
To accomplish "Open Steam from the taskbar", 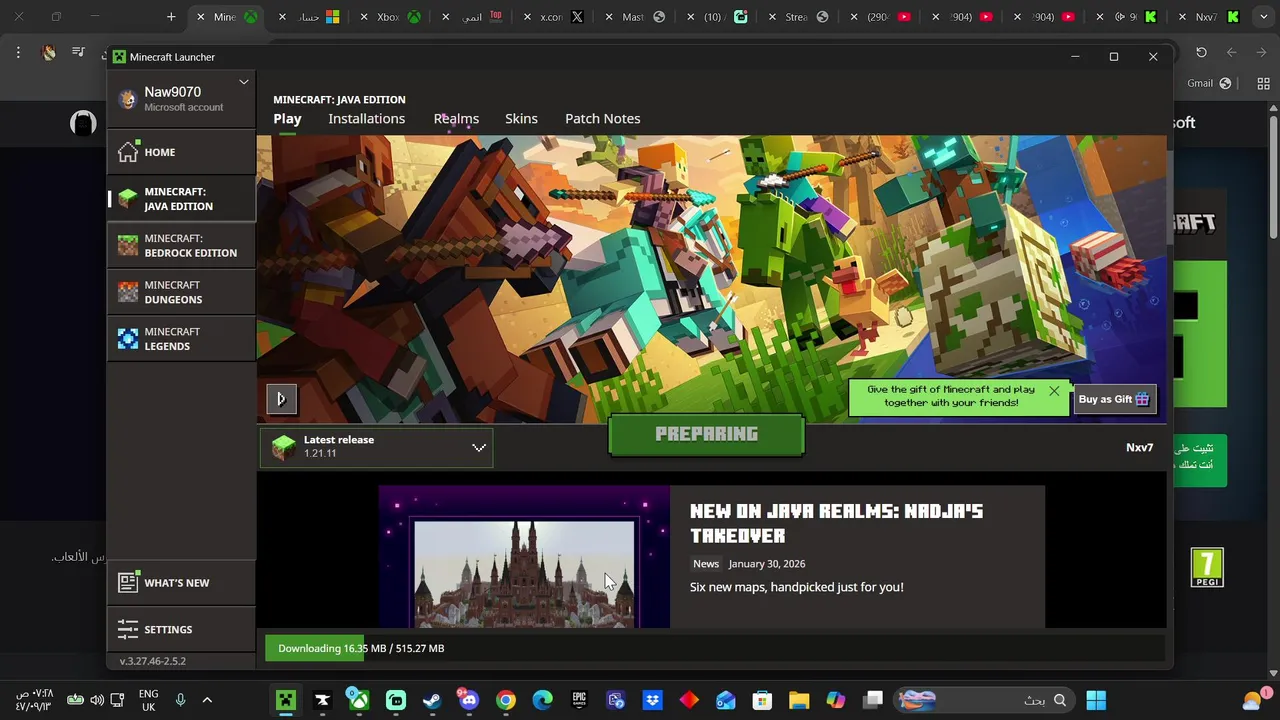I will click(x=432, y=700).
